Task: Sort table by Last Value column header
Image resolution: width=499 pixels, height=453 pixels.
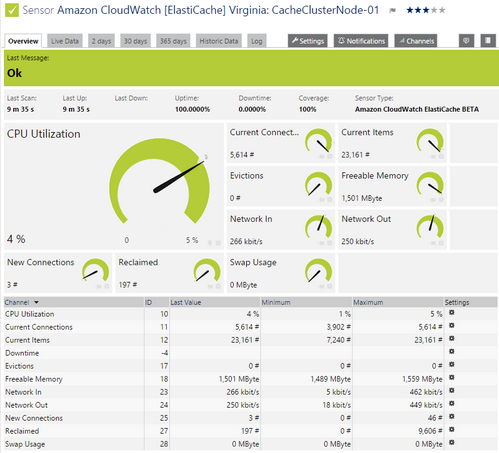Action: 186,302
